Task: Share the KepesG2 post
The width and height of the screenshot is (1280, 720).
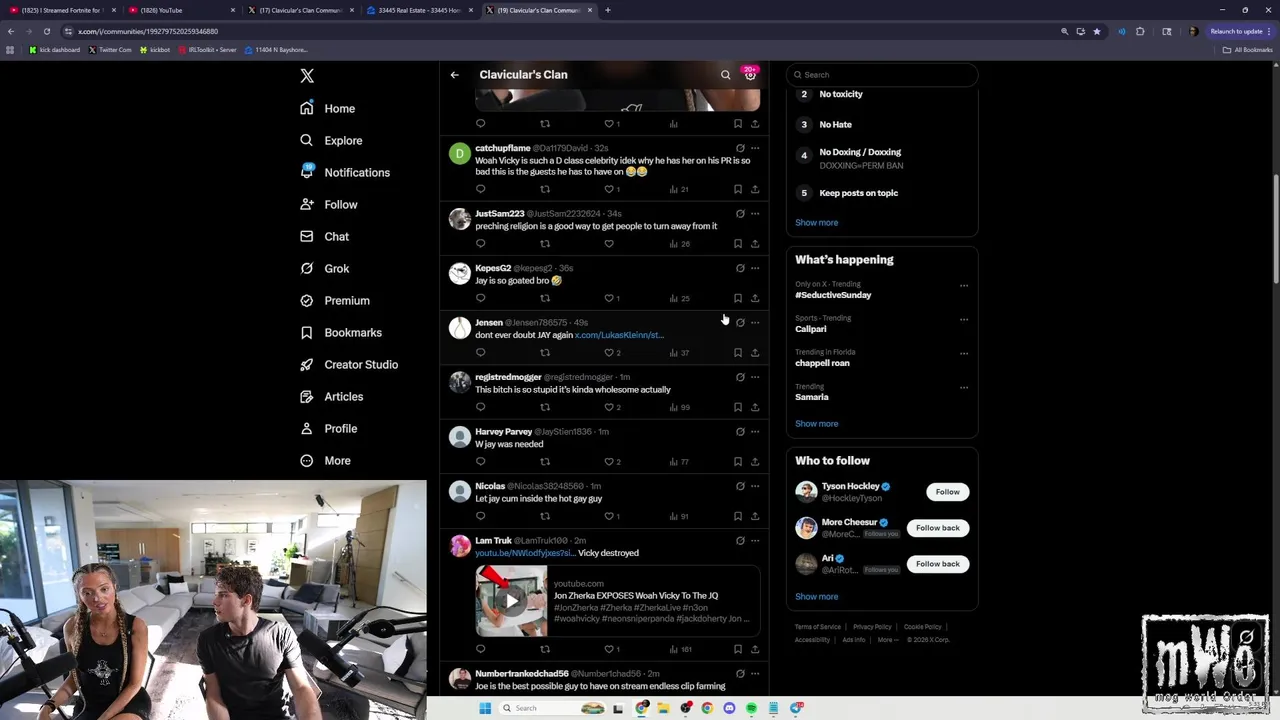Action: [755, 298]
